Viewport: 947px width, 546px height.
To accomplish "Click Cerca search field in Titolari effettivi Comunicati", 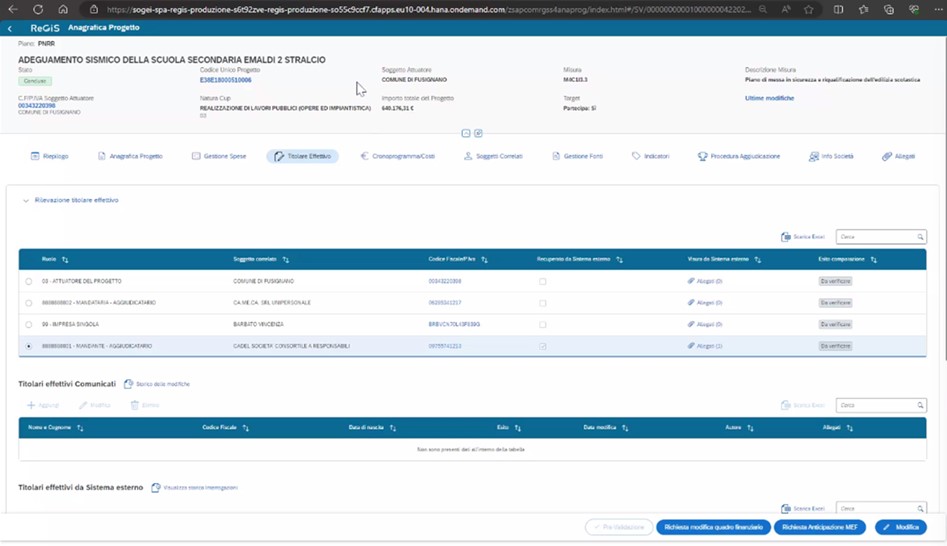I will [875, 405].
